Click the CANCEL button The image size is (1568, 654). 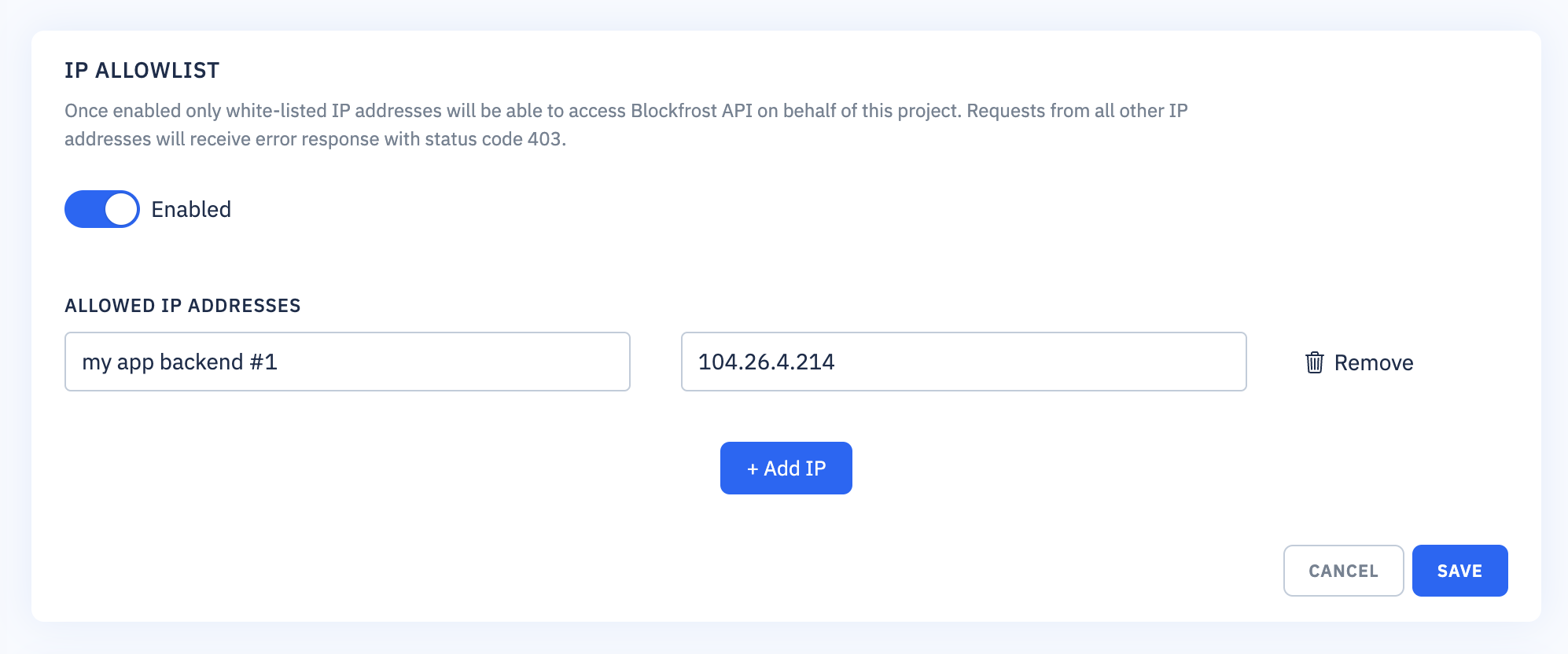pos(1342,571)
